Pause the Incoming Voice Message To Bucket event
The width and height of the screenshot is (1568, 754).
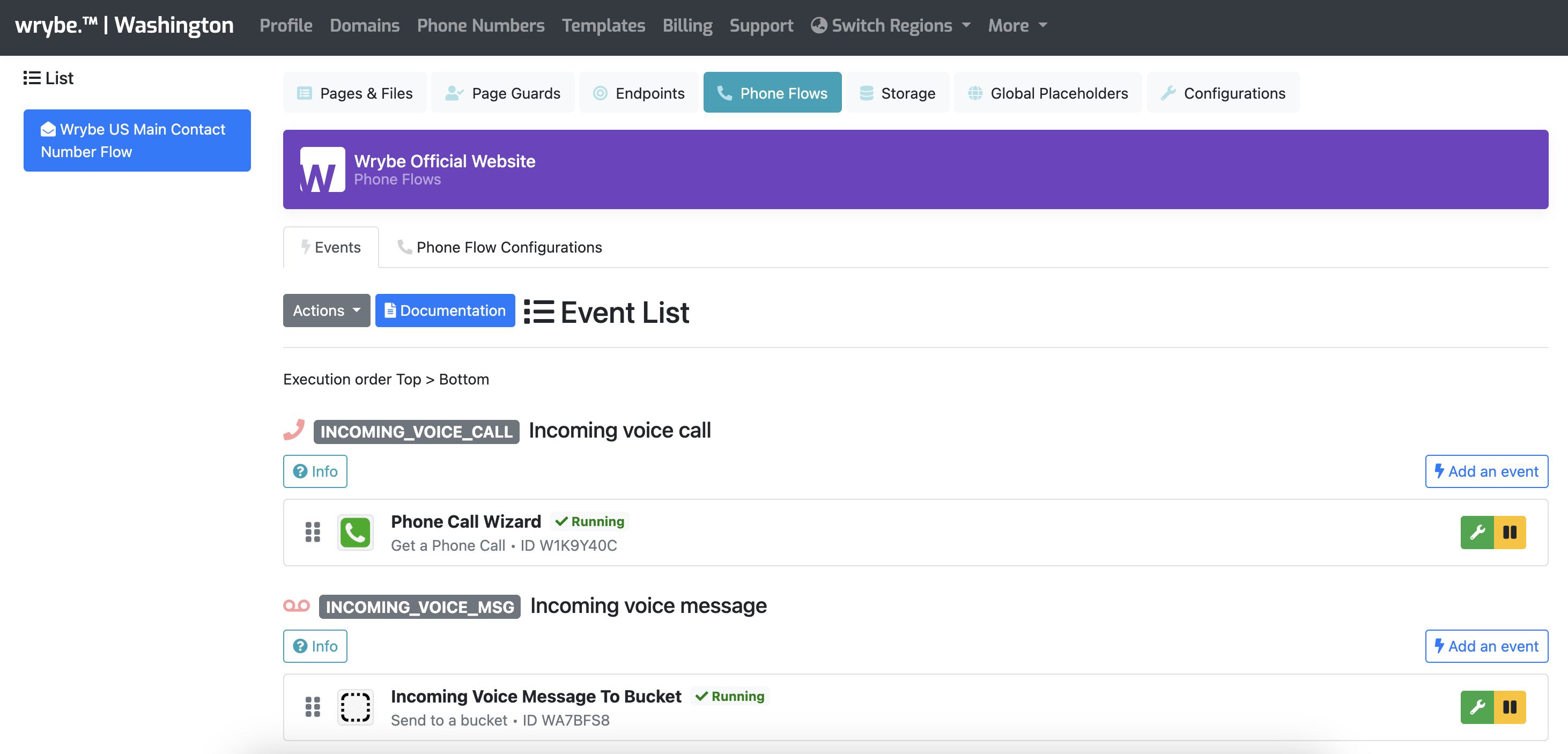click(1510, 707)
